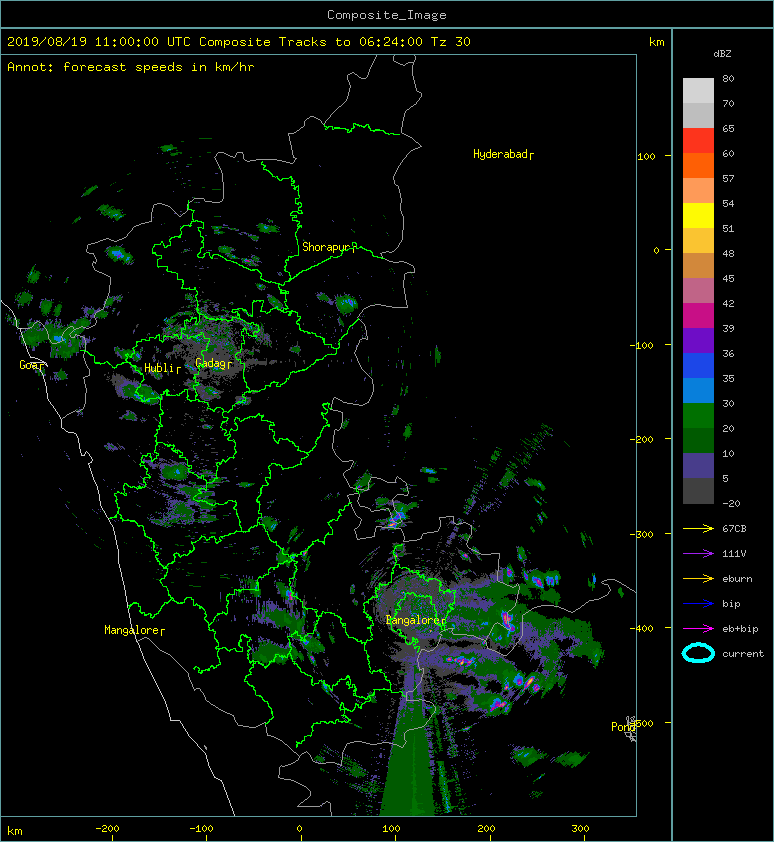774x842 pixels.
Task: Pick the 65 dBZ red swatch
Action: (698, 140)
